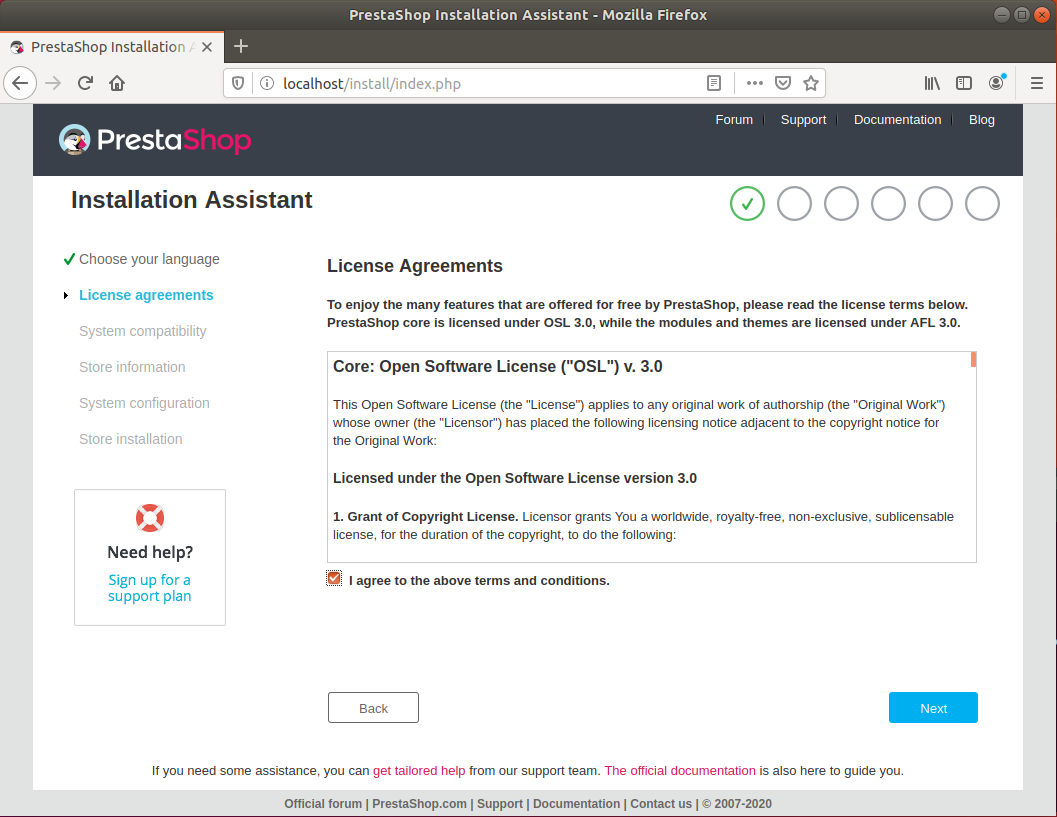Click the tracking protection shield icon
Screen dimensions: 1057x817
(237, 83)
